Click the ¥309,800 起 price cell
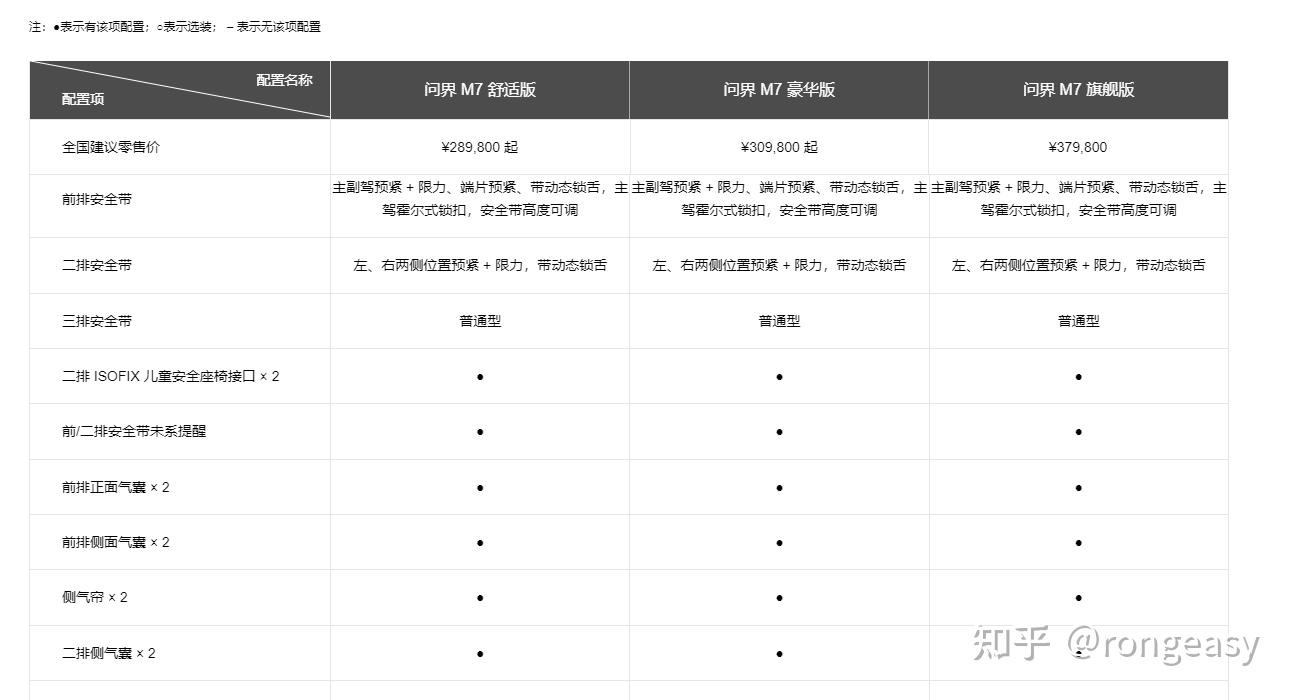Image resolution: width=1291 pixels, height=700 pixels. point(779,147)
